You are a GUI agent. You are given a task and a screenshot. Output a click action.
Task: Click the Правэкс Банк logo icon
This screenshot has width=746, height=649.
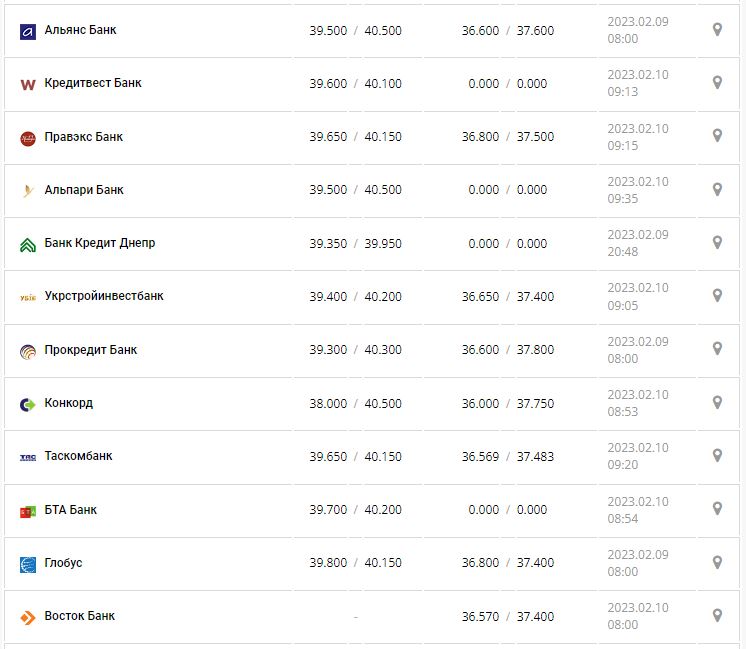coord(28,138)
